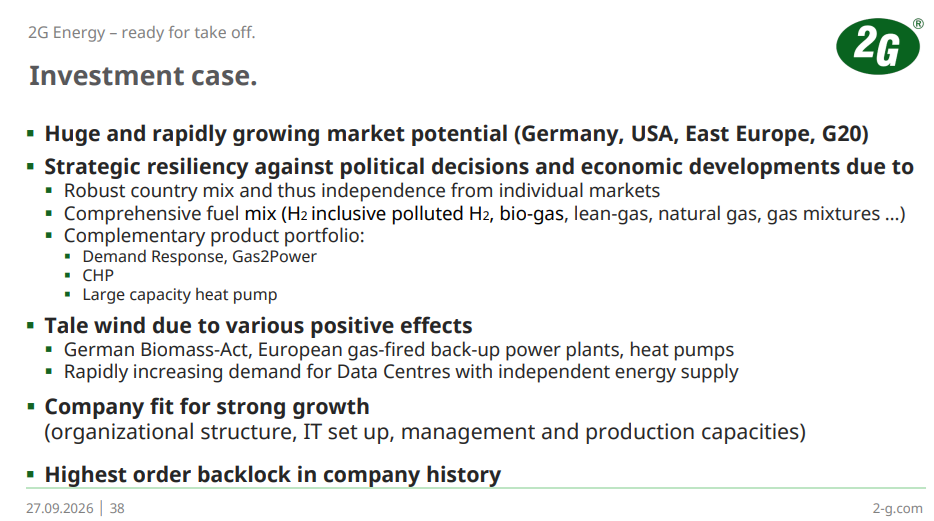
Task: Click the green bullet before 'Tale wind'
Action: (x=30, y=326)
